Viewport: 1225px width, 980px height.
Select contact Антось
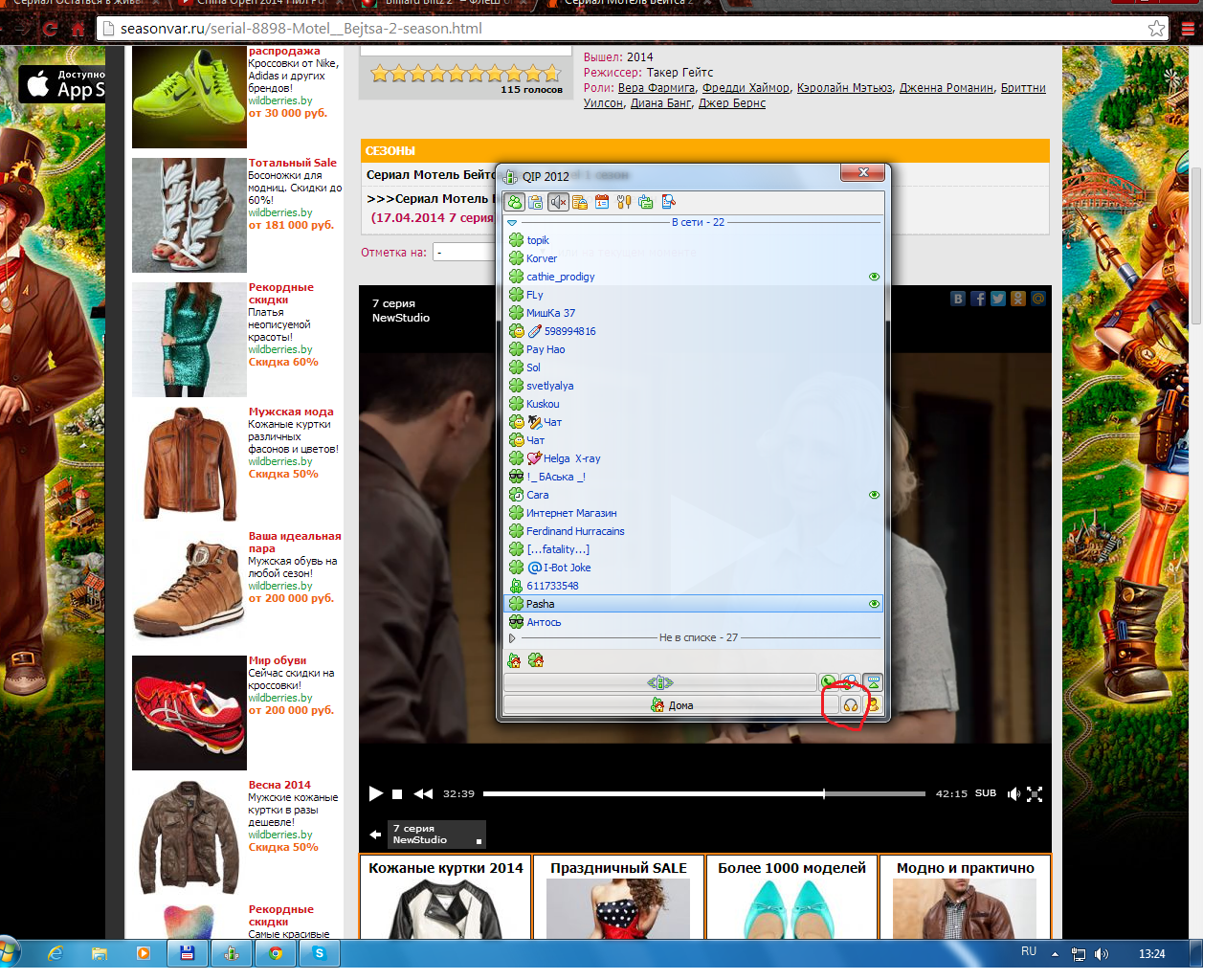[x=693, y=622]
